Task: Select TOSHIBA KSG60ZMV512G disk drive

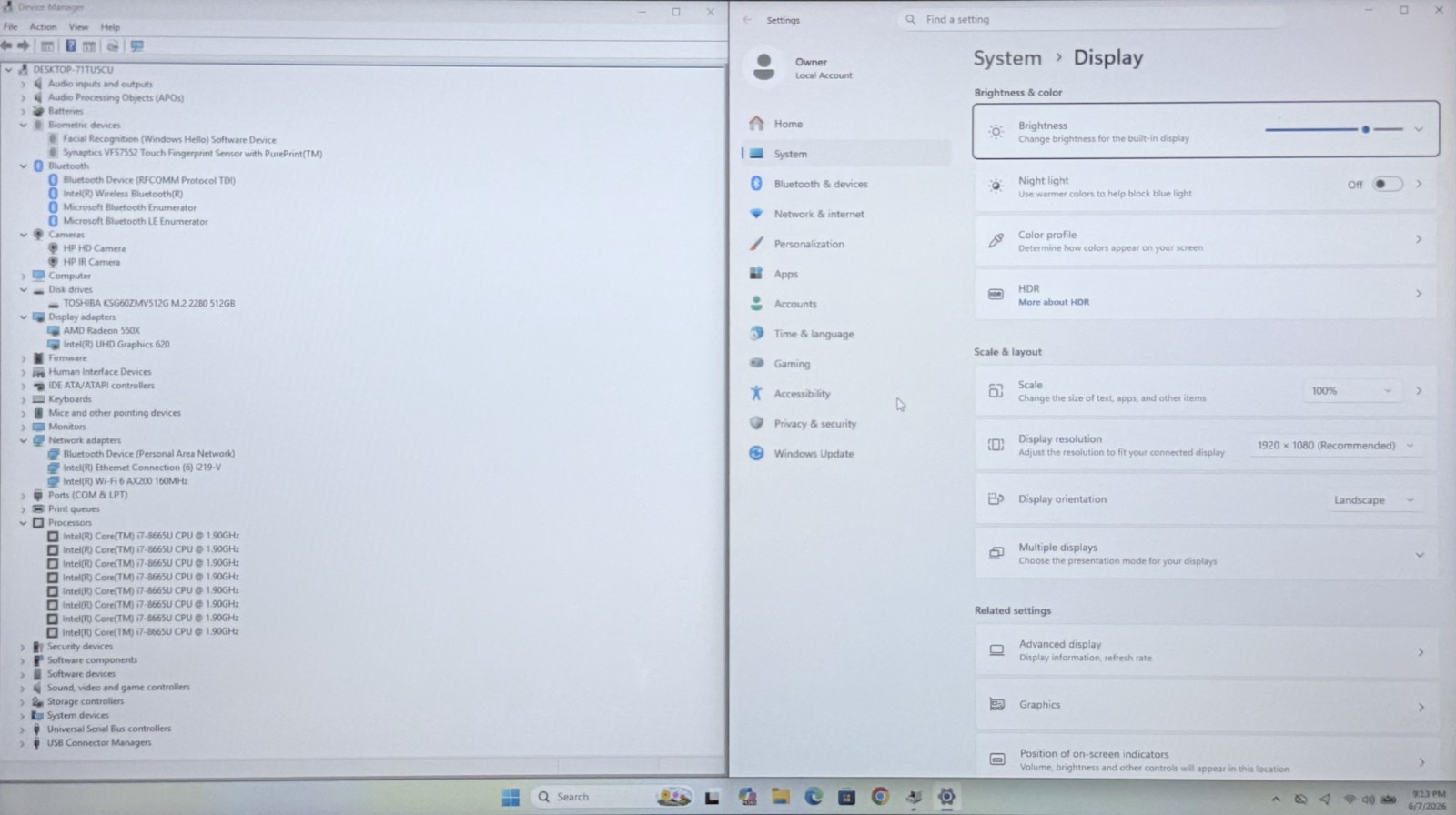Action: click(x=148, y=303)
